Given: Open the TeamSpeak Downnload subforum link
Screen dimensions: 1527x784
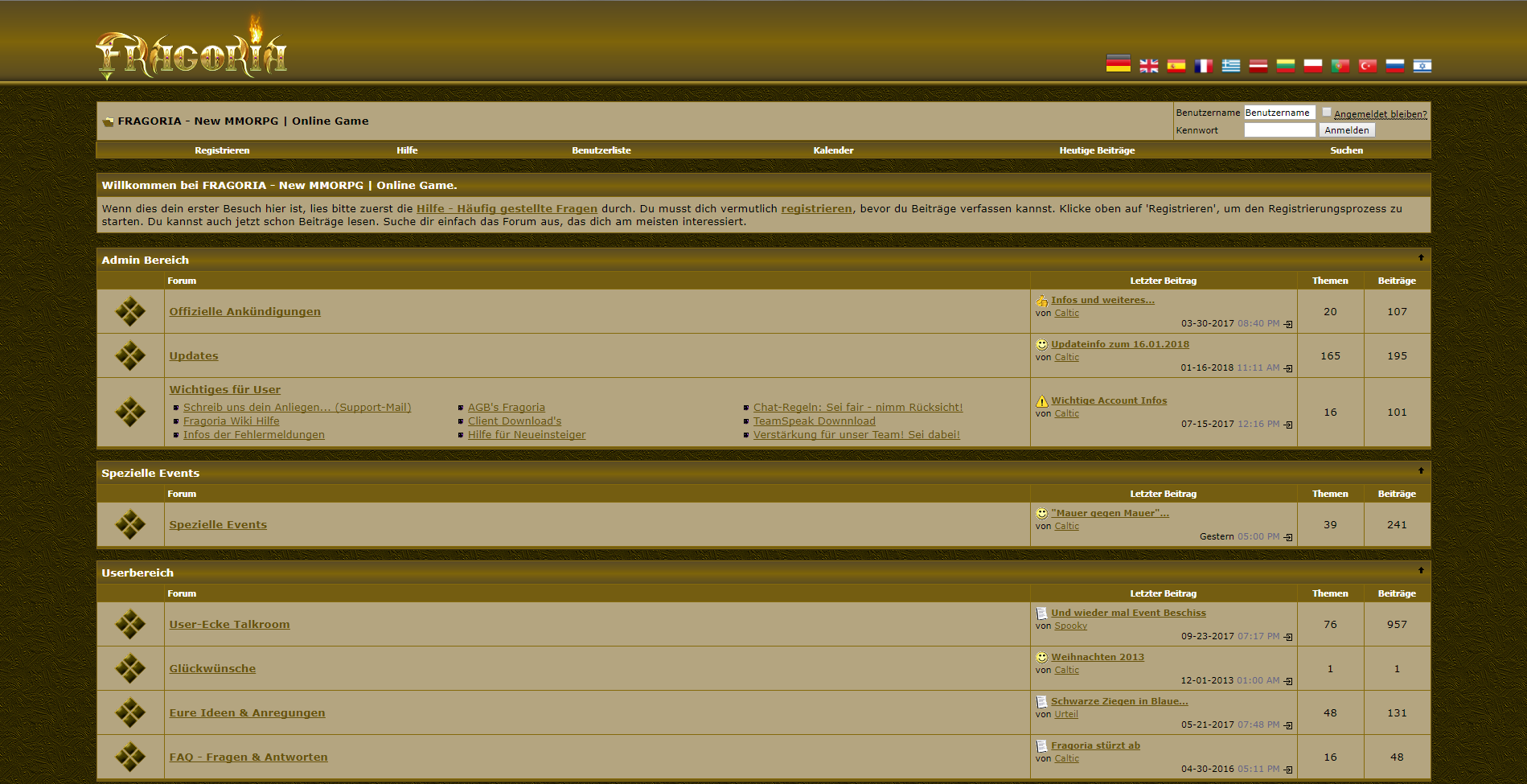Looking at the screenshot, I should [x=815, y=421].
